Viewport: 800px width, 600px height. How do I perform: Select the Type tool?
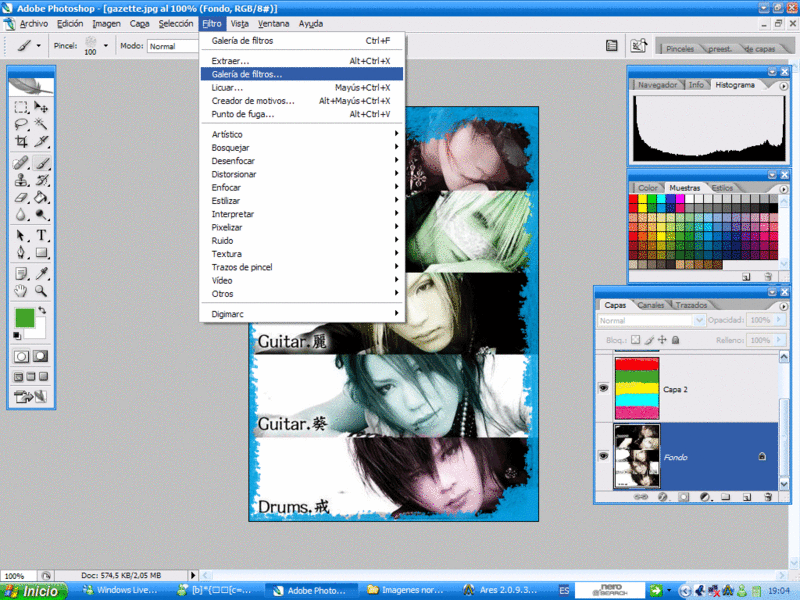point(41,235)
